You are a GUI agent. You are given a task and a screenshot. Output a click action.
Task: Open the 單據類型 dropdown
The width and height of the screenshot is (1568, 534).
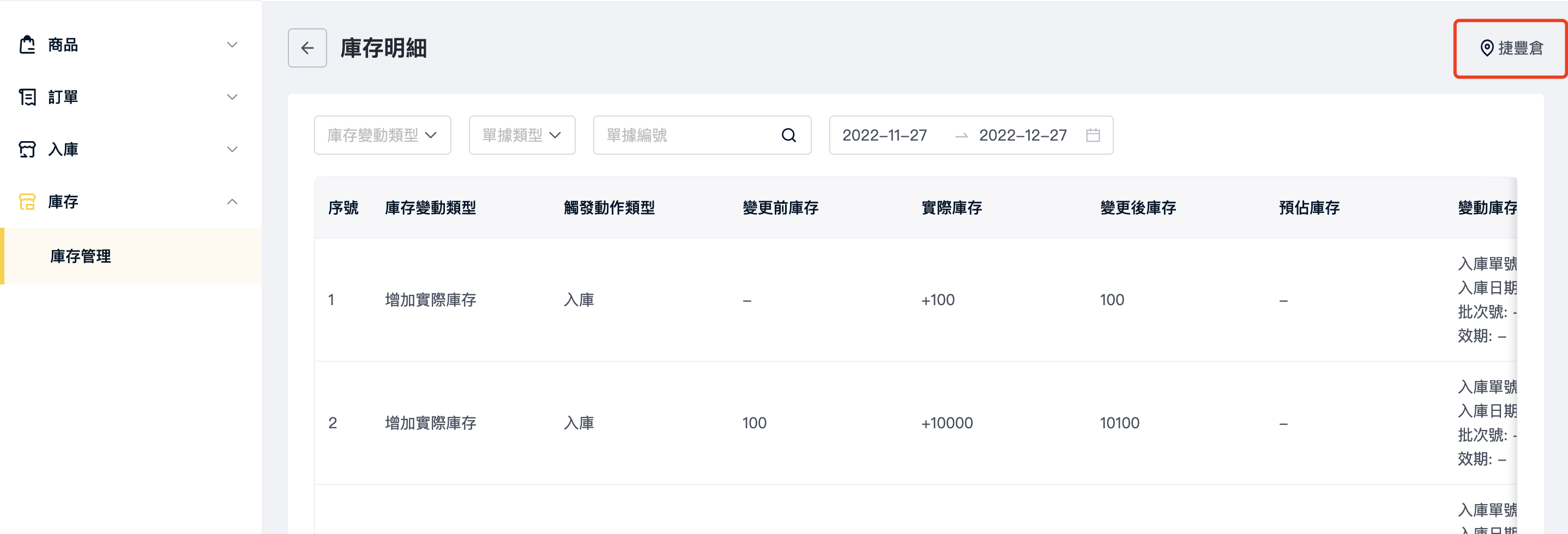[x=522, y=135]
